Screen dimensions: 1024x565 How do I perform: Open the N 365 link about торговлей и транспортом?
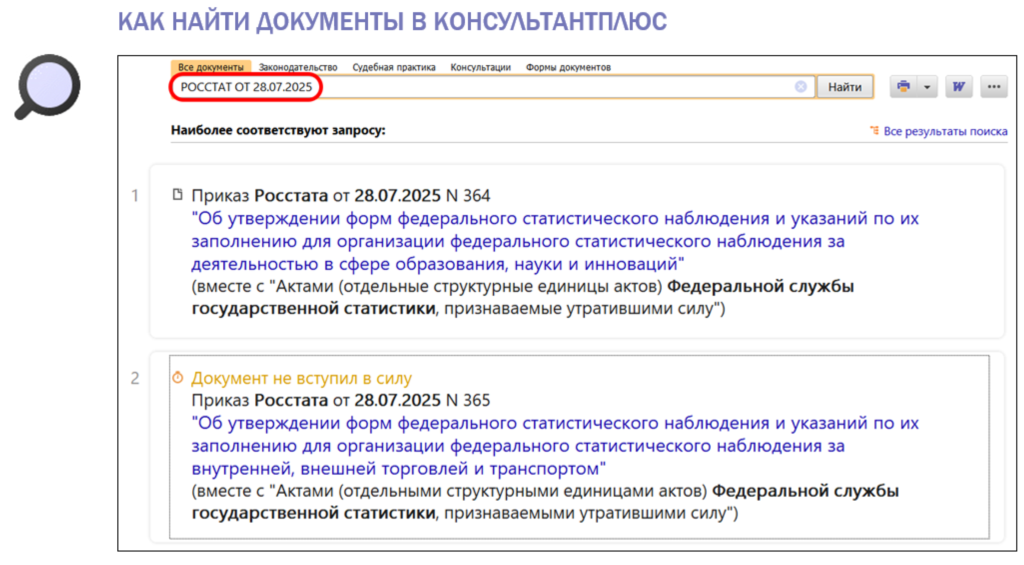(x=555, y=445)
